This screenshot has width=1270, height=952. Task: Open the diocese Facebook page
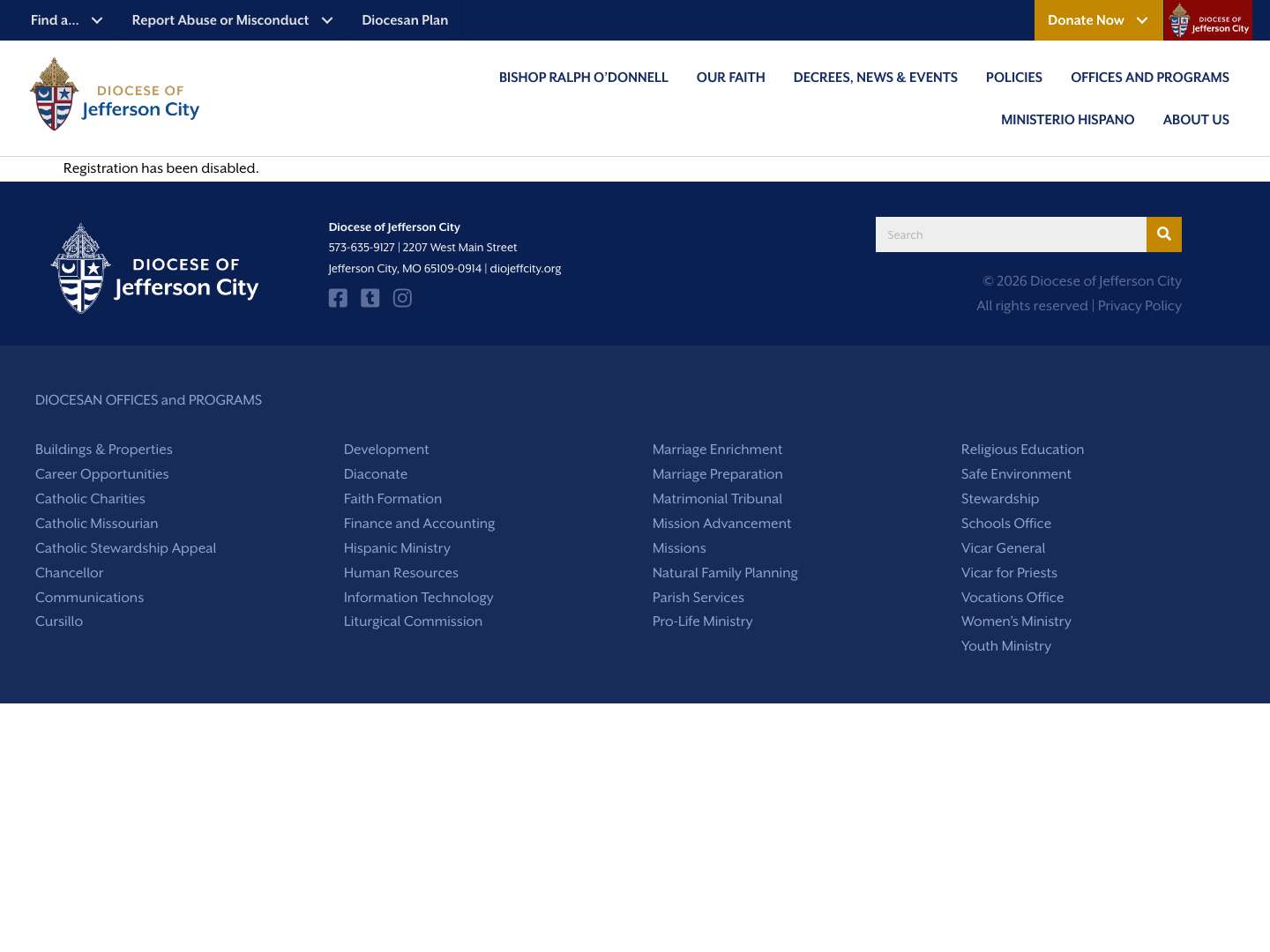[338, 298]
